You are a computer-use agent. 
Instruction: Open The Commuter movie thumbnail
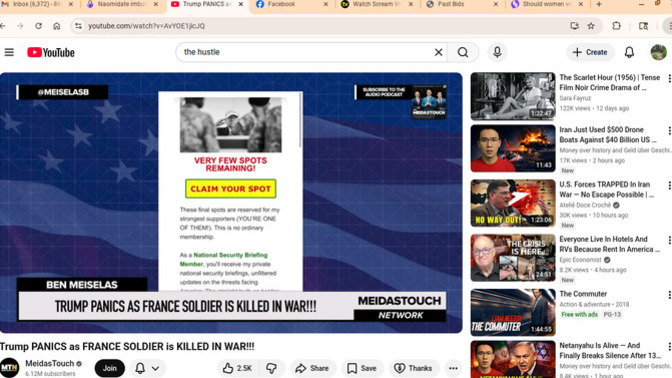pos(513,312)
